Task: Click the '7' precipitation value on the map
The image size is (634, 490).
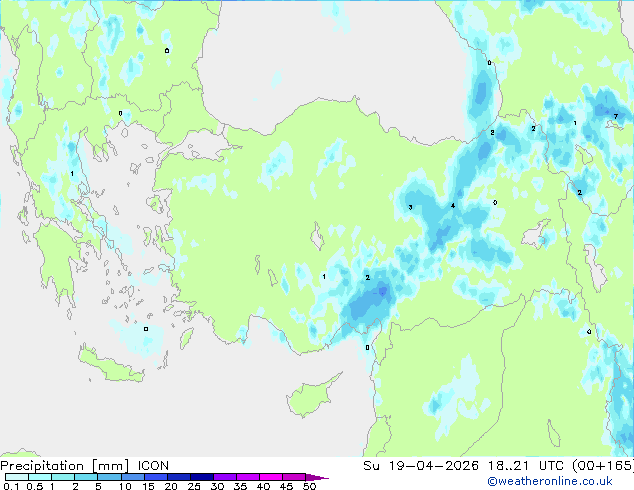Action: [x=616, y=116]
